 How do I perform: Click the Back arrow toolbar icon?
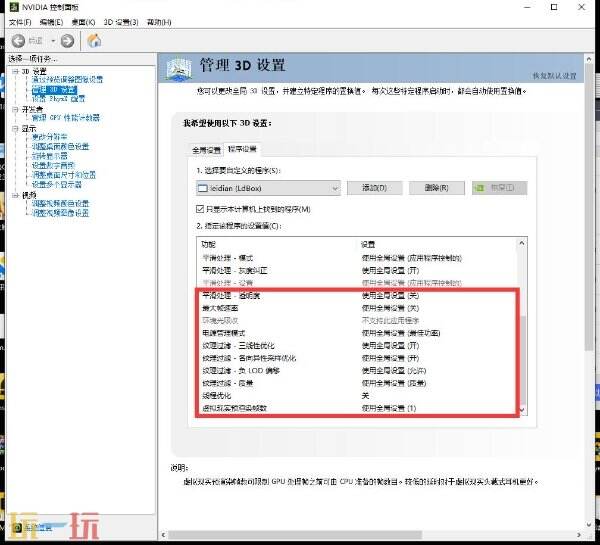pos(18,41)
